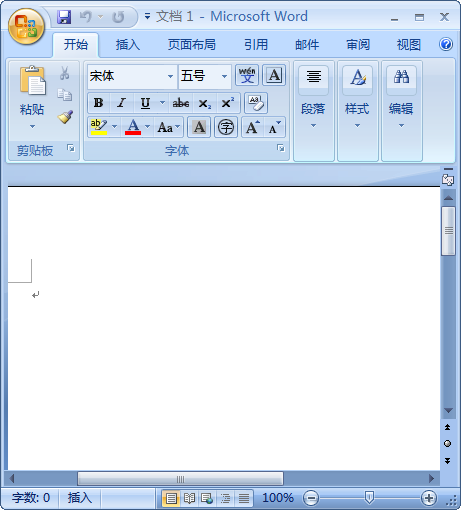Open Word Help question mark icon
461x510 pixels.
pyautogui.click(x=446, y=44)
